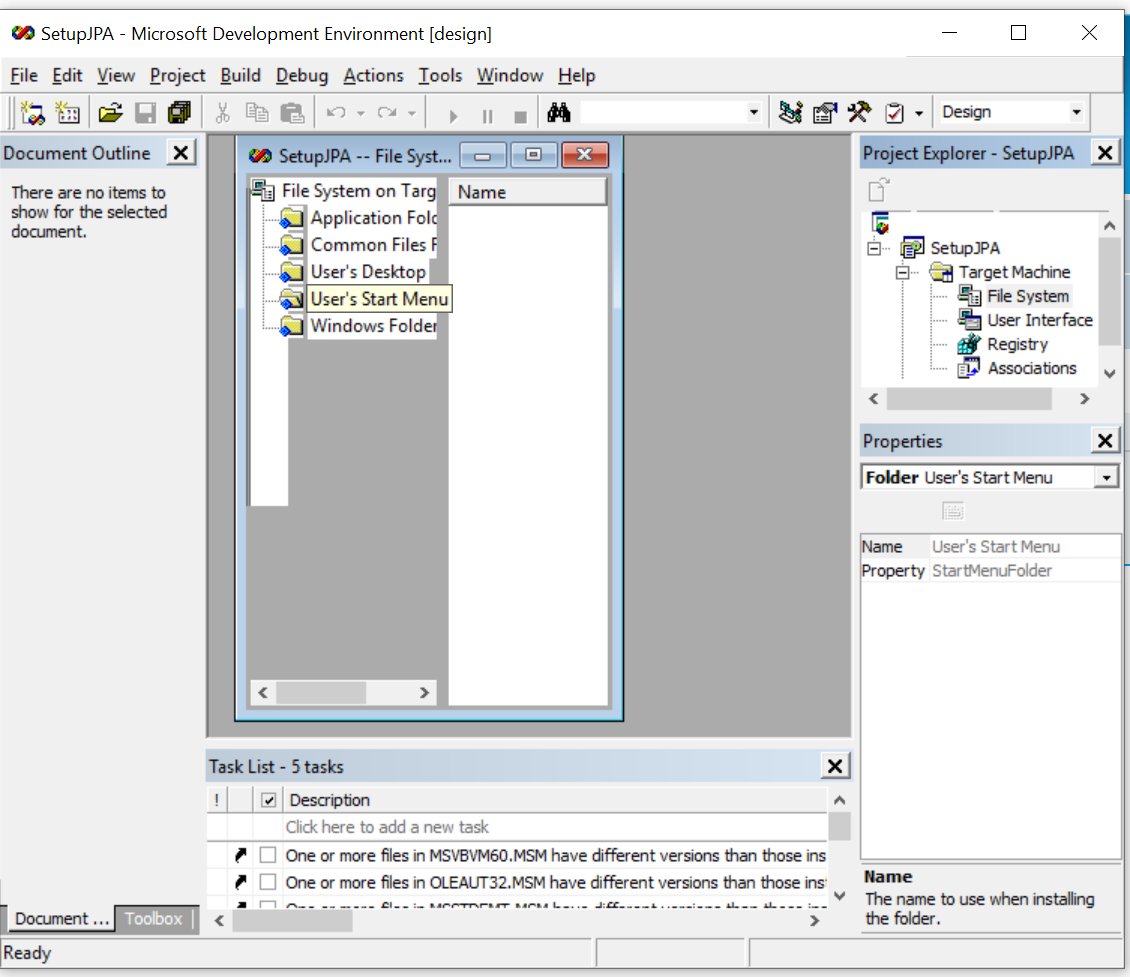The height and width of the screenshot is (977, 1130).
Task: Open the Properties Window toolbar icon
Action: [824, 112]
